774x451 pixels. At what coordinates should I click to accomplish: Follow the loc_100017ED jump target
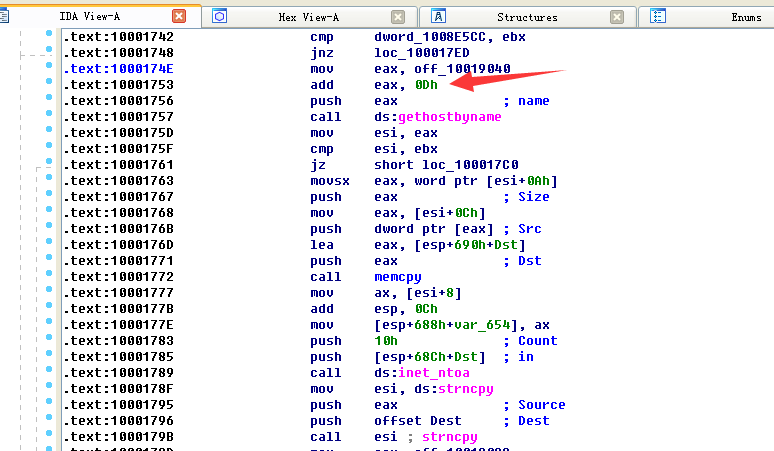coord(422,53)
